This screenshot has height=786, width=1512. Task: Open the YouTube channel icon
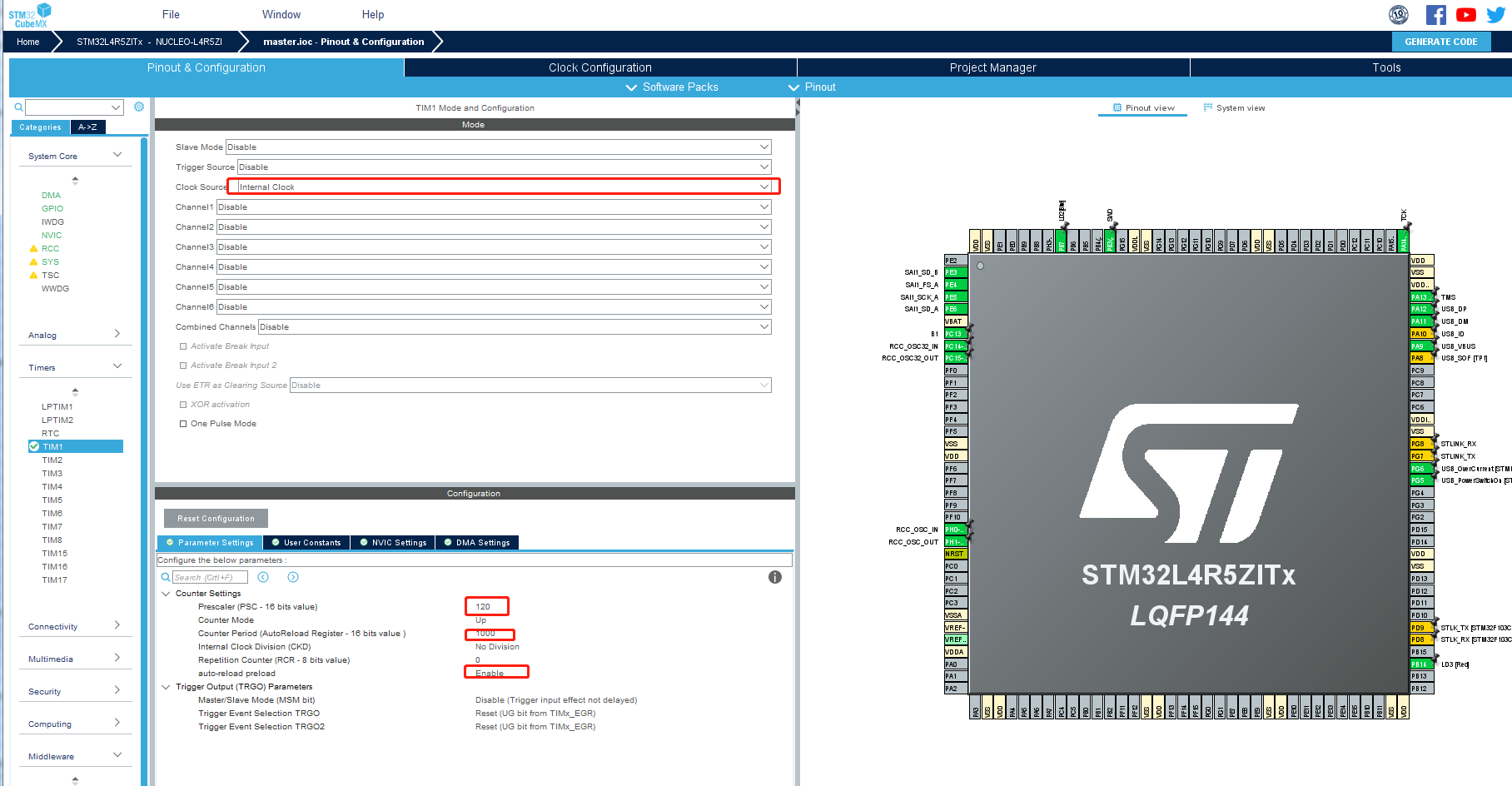[x=1465, y=14]
